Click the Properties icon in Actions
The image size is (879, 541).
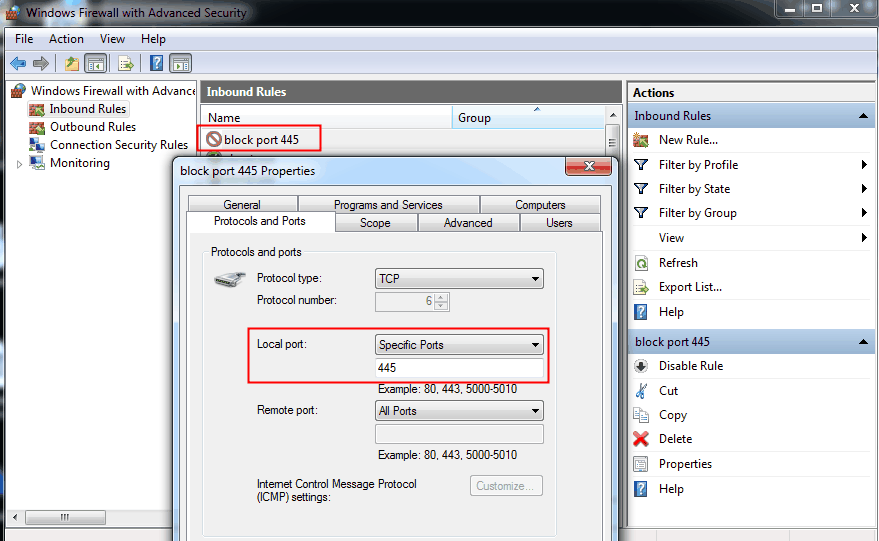coord(641,464)
